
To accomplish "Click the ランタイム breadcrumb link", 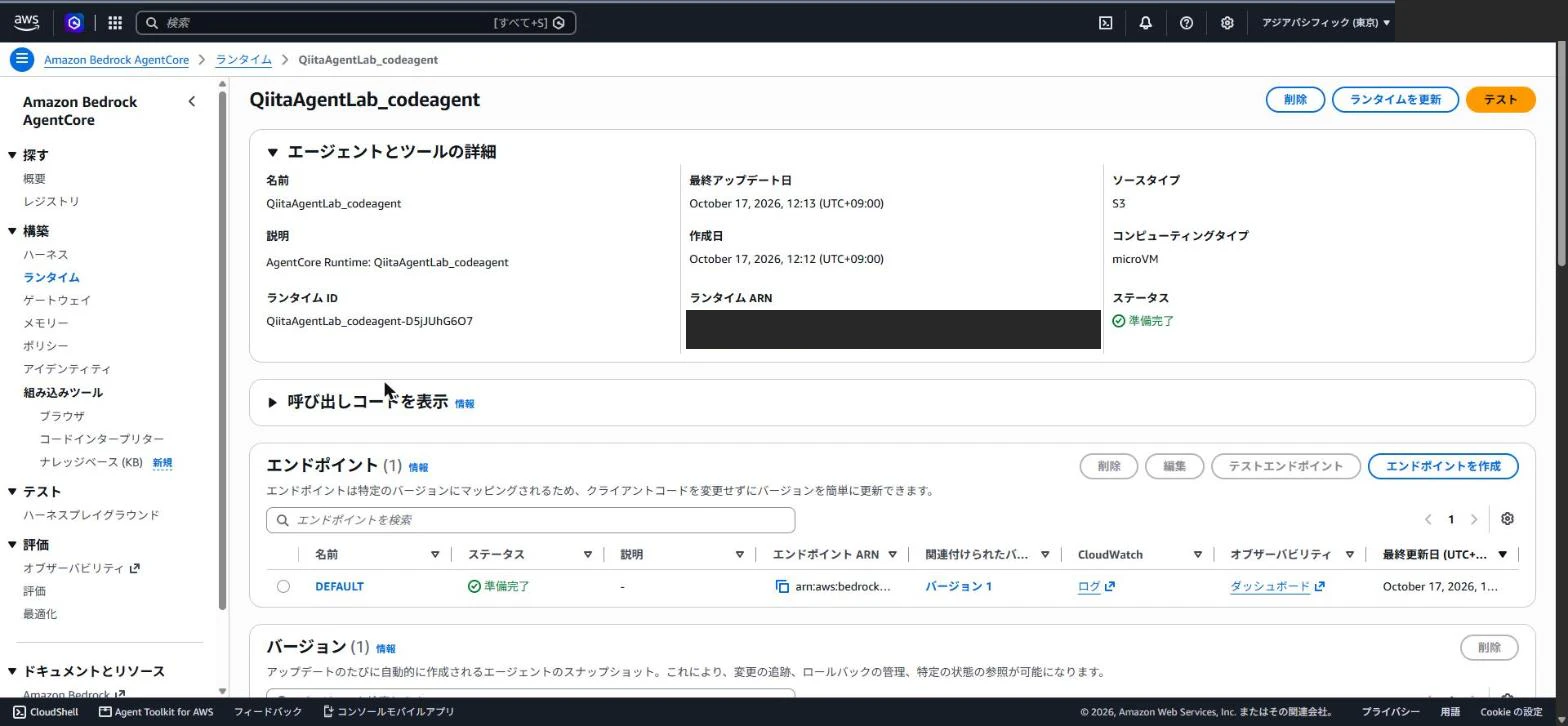I will (x=244, y=60).
